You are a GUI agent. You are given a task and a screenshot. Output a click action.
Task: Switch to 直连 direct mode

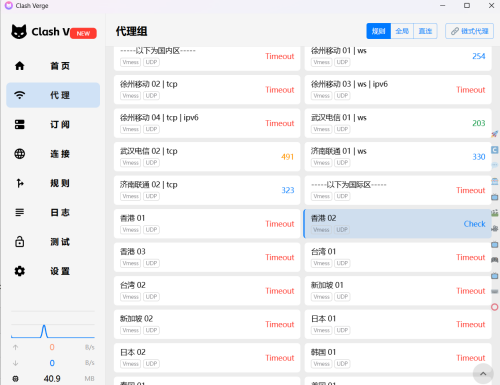[425, 31]
